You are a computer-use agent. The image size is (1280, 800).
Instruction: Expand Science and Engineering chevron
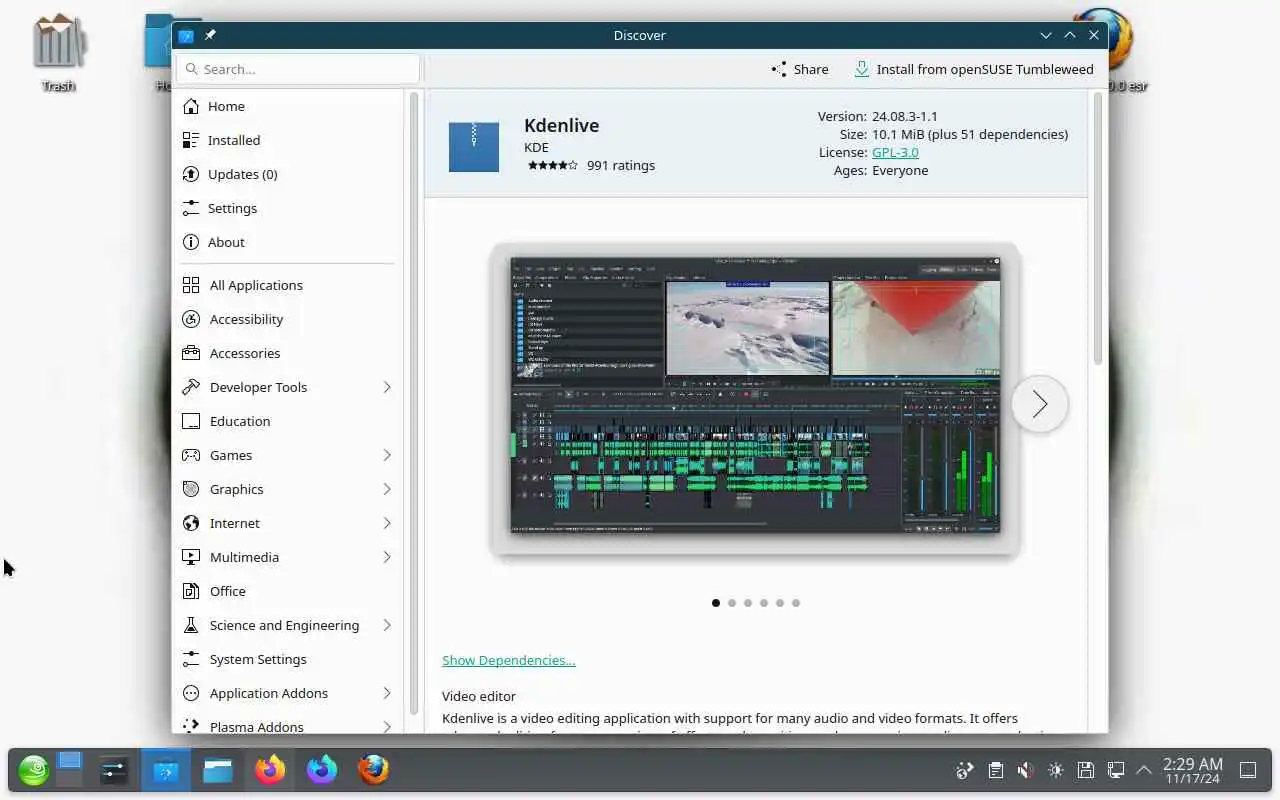pos(387,625)
